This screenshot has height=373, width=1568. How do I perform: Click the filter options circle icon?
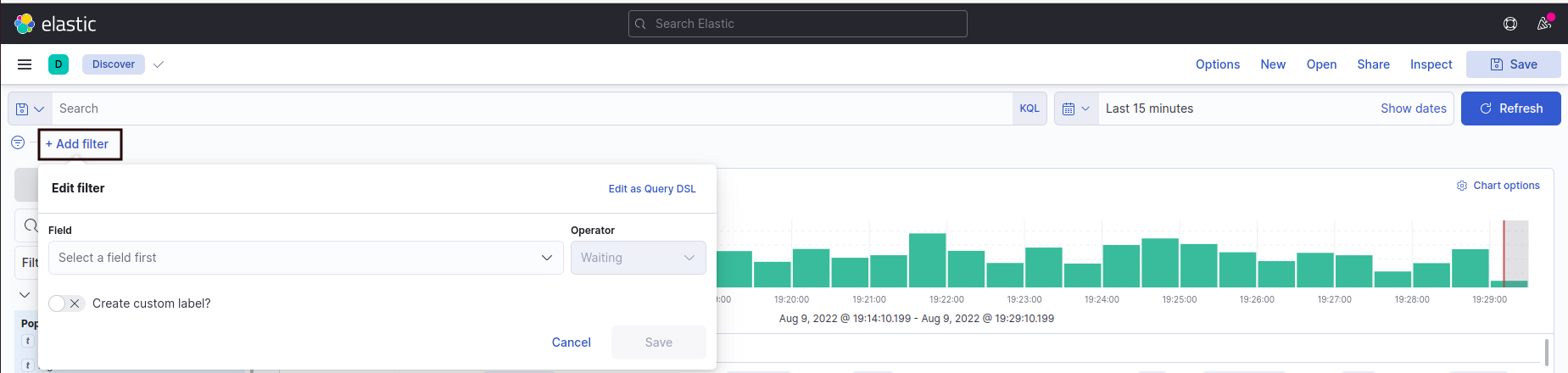[18, 142]
